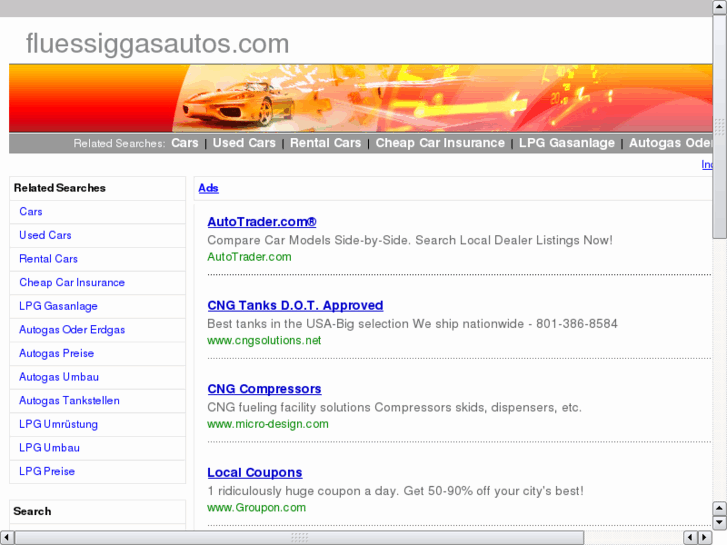Open the Ads heading link
This screenshot has height=545, width=727.
[x=208, y=188]
